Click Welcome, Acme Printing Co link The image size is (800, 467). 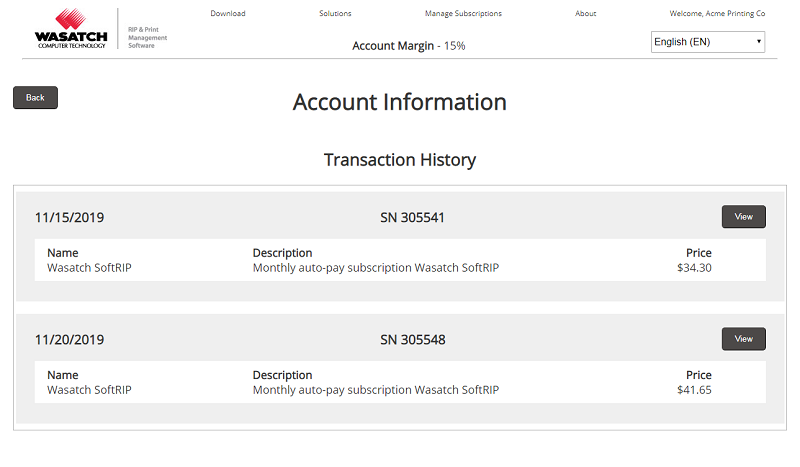click(x=717, y=13)
